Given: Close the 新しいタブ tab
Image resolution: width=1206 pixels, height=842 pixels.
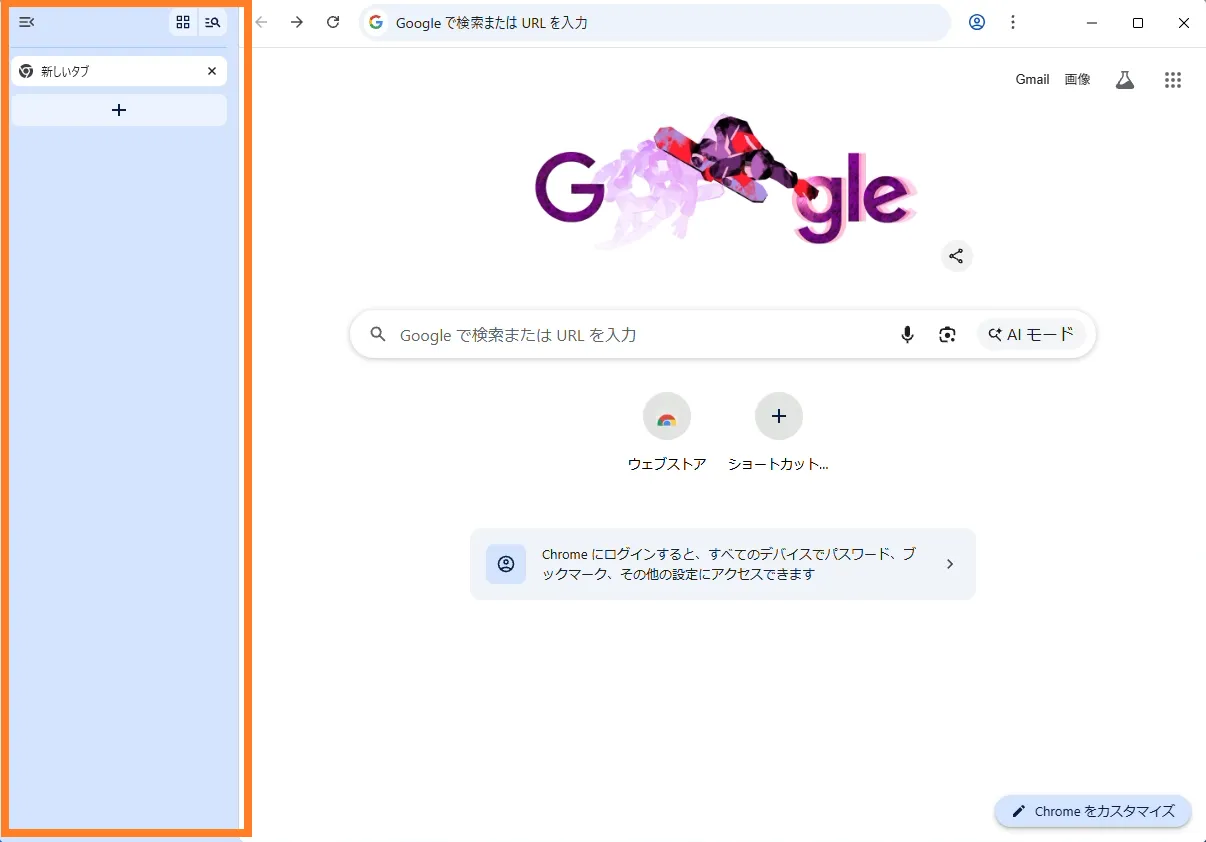Looking at the screenshot, I should (212, 71).
